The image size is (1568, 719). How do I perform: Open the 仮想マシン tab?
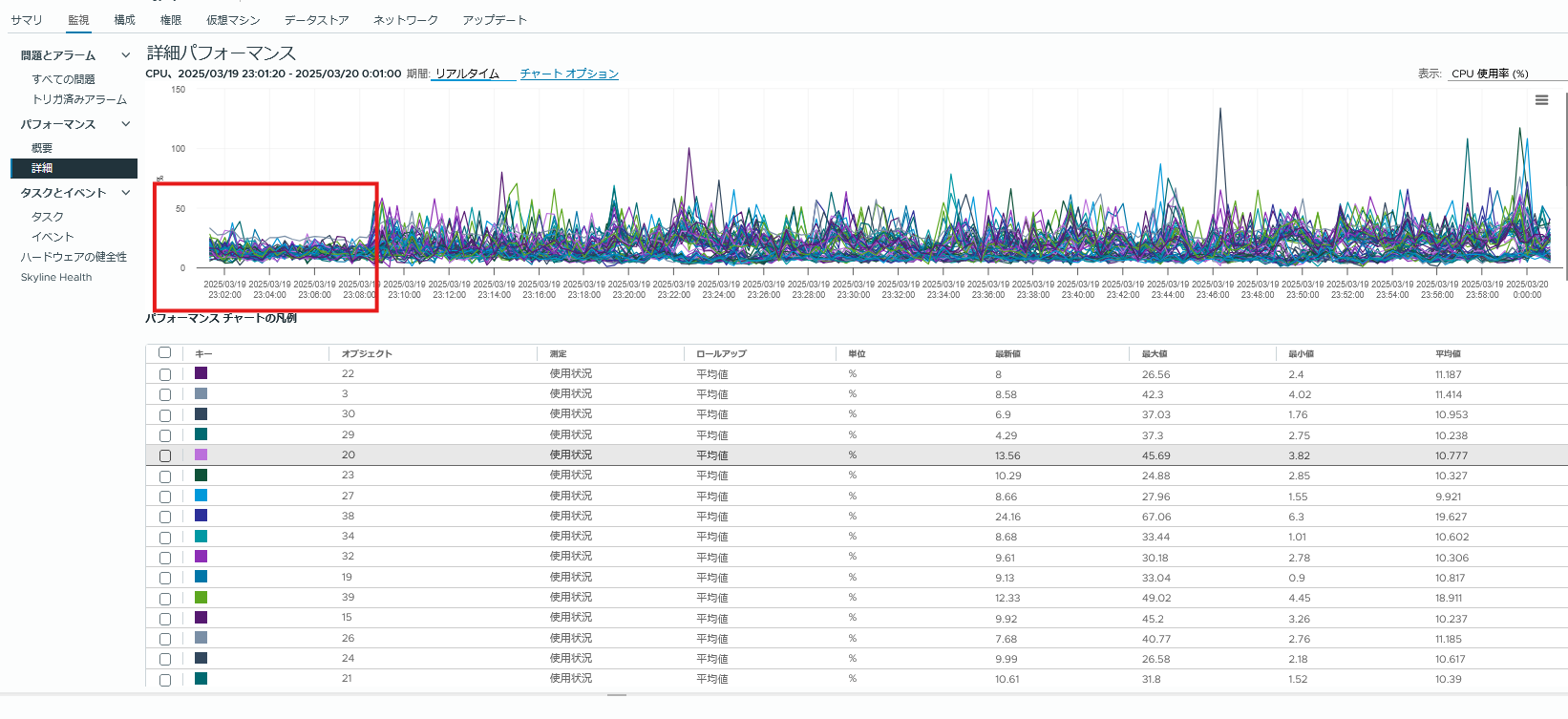(x=233, y=20)
